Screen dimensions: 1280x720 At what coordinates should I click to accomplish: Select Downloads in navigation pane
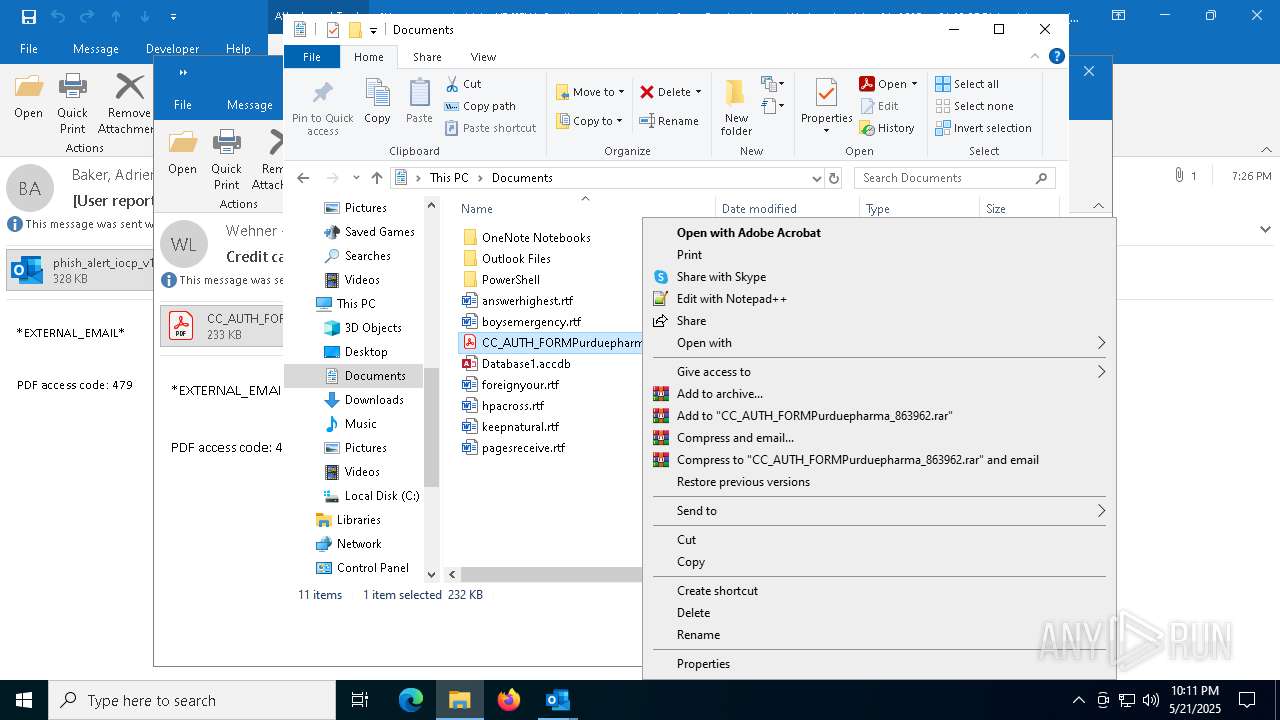[x=363, y=400]
